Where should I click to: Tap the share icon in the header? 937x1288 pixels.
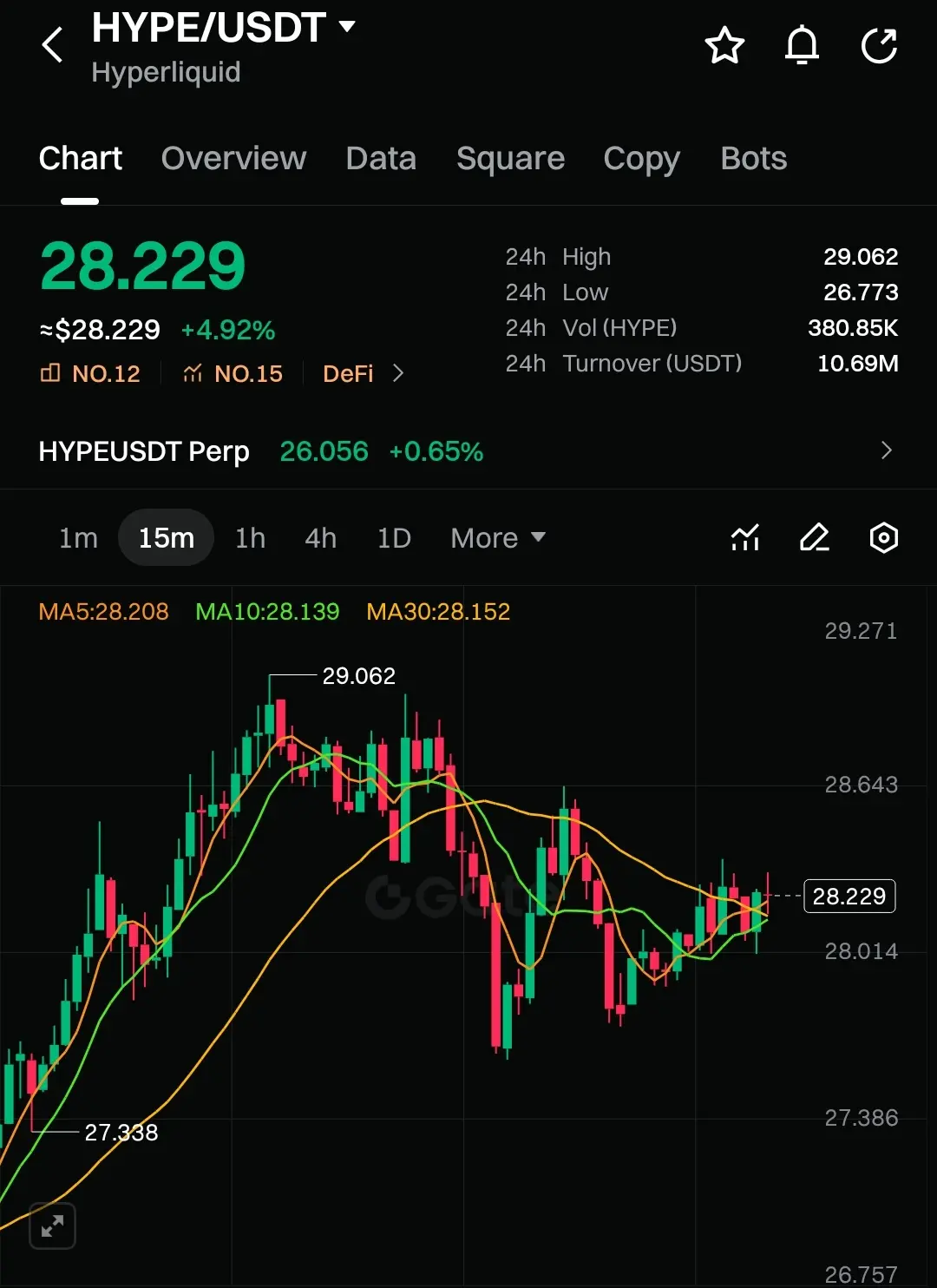pyautogui.click(x=879, y=45)
